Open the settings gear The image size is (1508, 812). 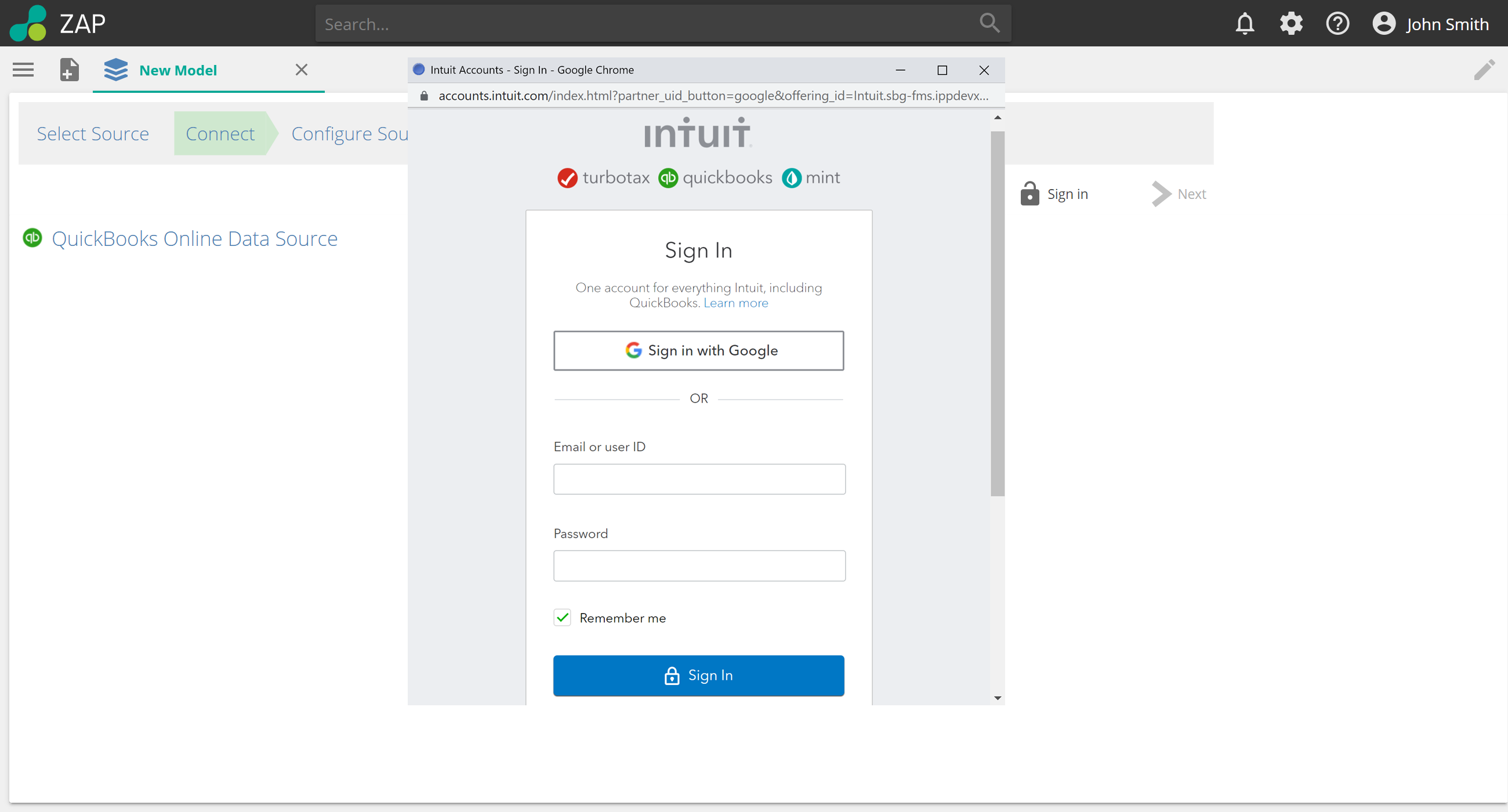(1291, 24)
